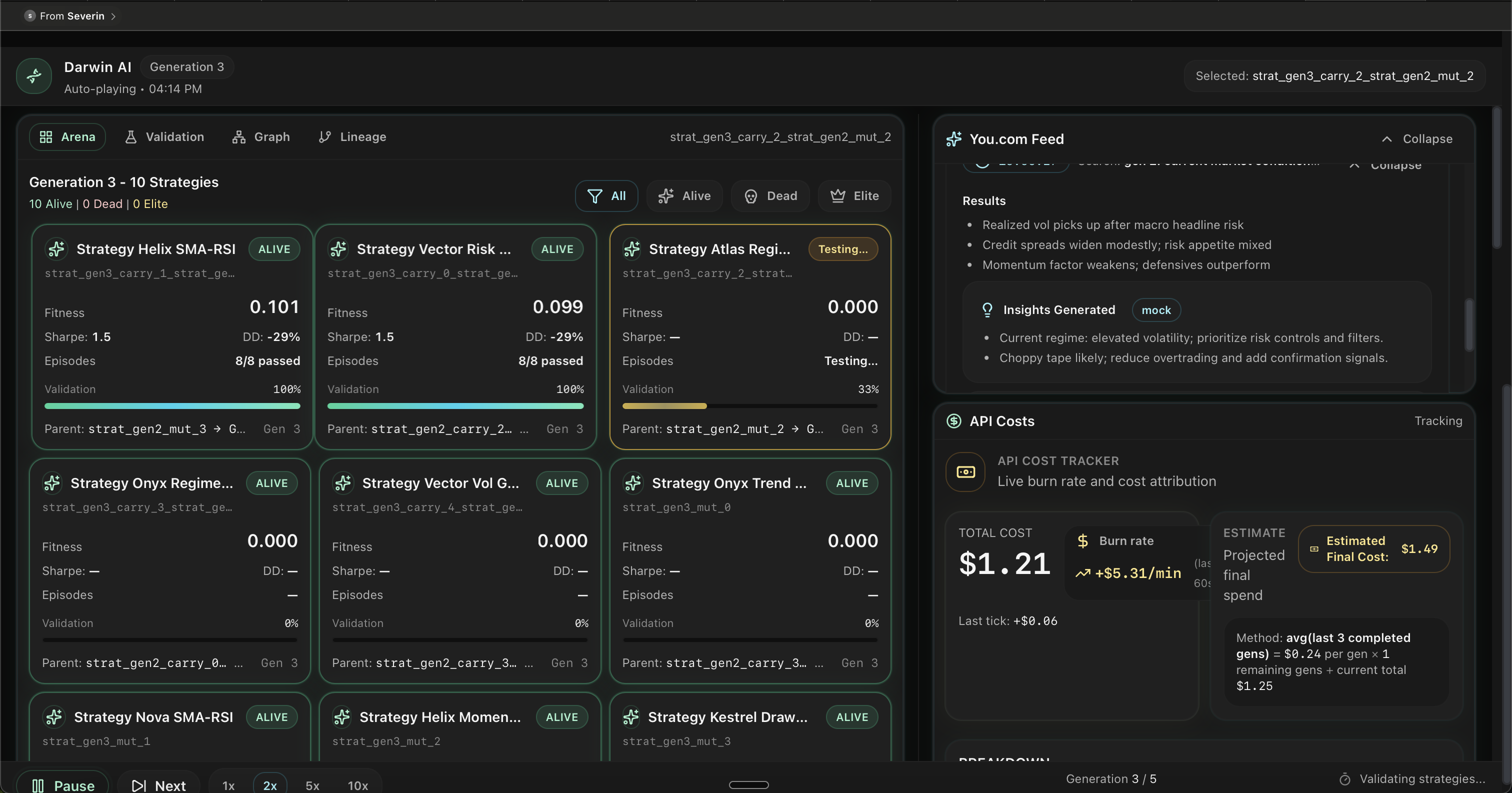Click the You.com Feed sparkle icon
This screenshot has width=1512, height=793.
coord(954,139)
